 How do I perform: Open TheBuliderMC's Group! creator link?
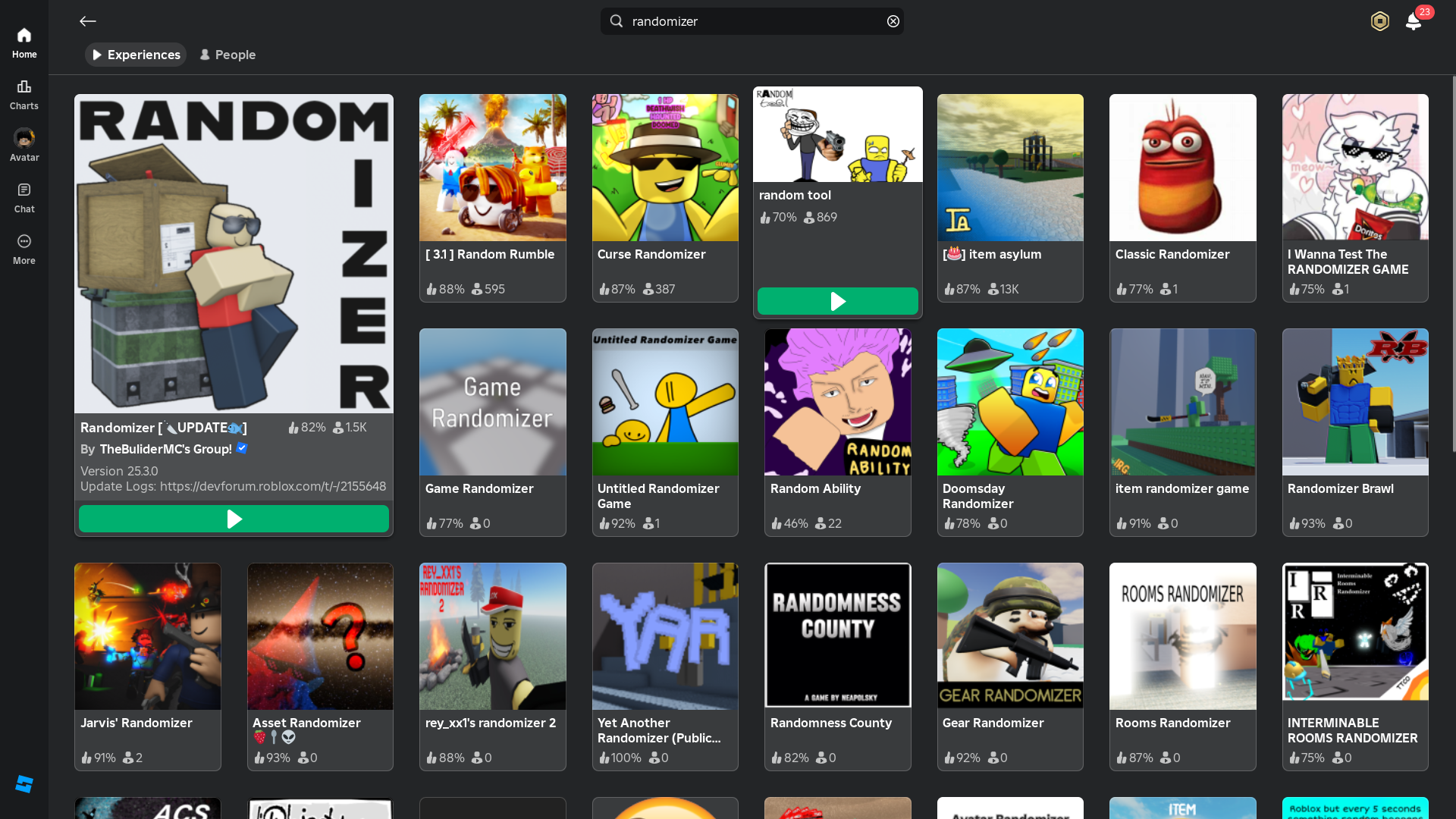pyautogui.click(x=165, y=449)
